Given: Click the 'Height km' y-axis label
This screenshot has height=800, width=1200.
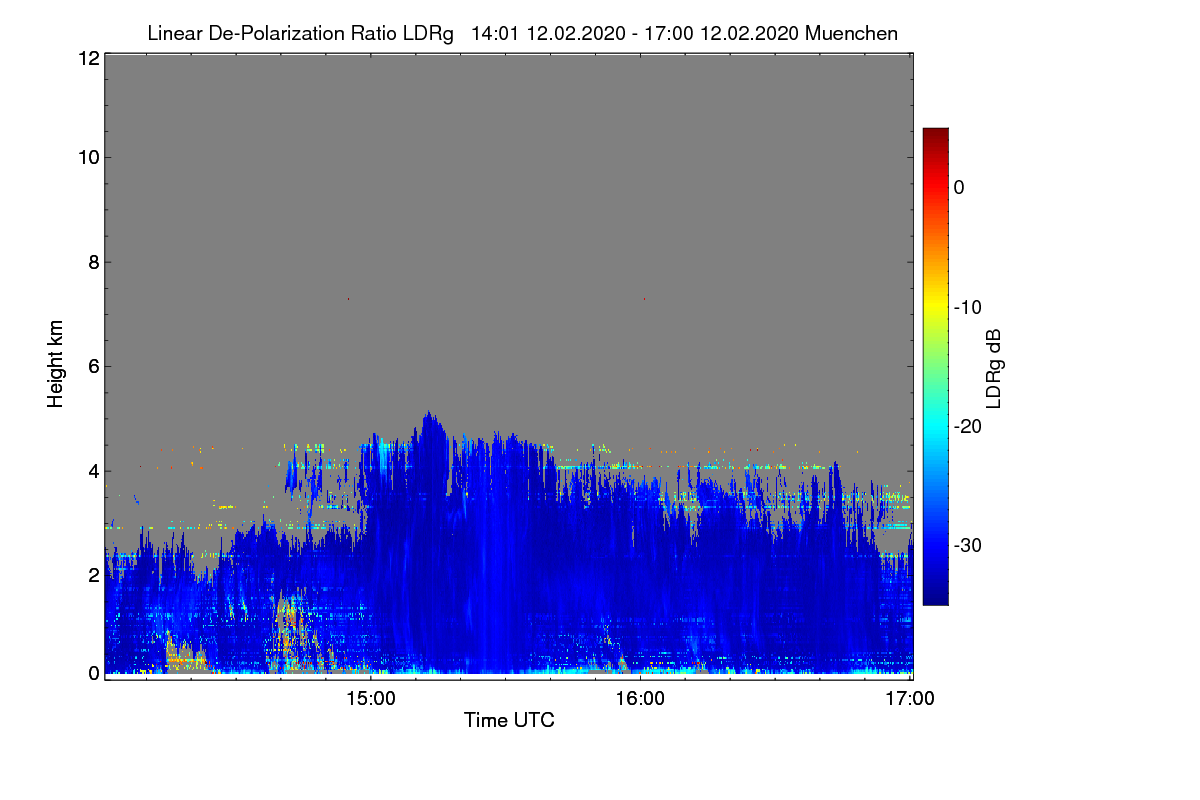Looking at the screenshot, I should 56,364.
